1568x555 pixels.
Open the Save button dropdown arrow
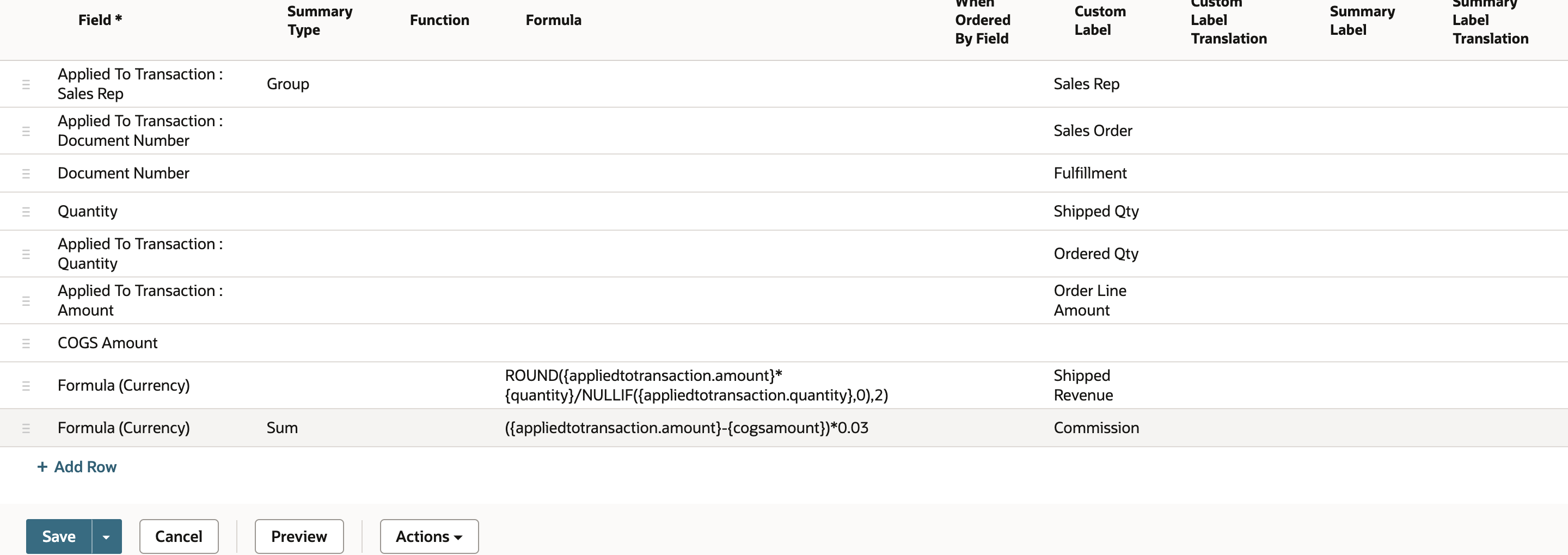point(107,536)
